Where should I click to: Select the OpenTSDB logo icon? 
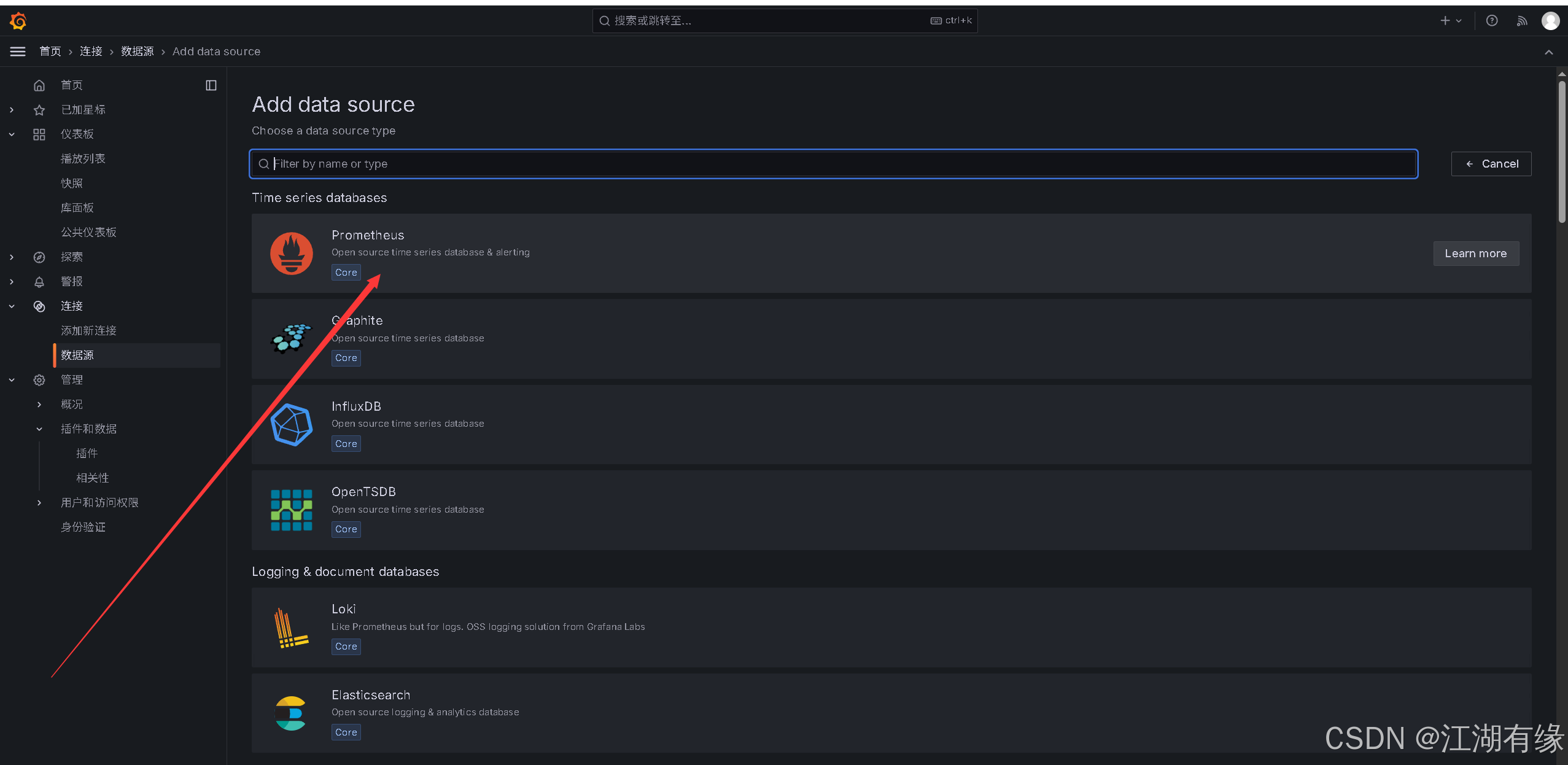(x=292, y=510)
